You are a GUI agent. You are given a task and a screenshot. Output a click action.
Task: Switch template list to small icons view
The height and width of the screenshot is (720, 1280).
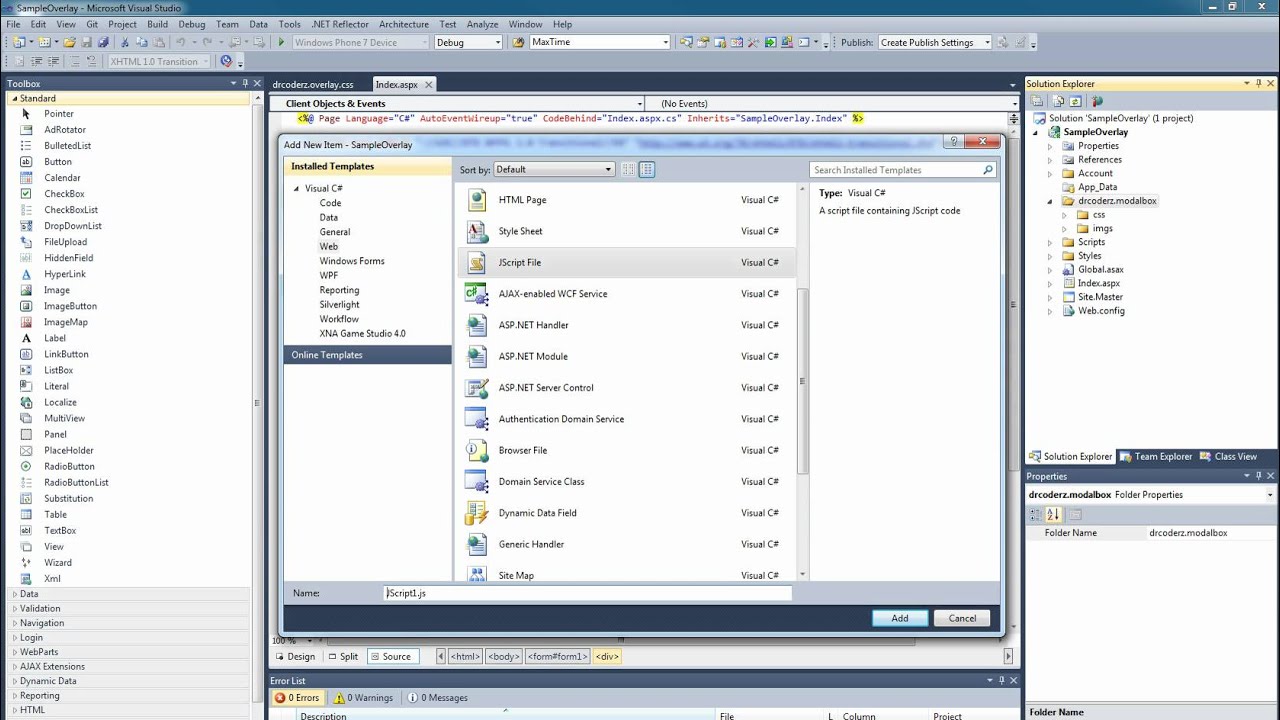click(x=629, y=170)
